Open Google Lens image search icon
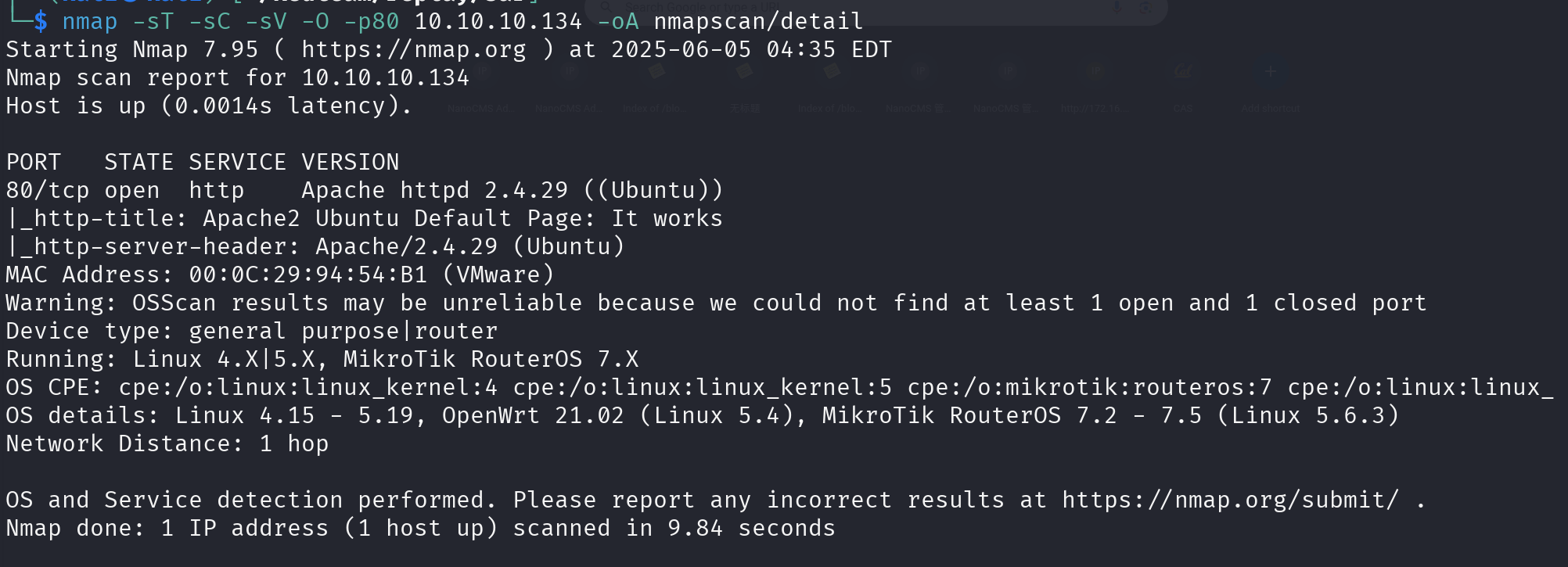The width and height of the screenshot is (1568, 567). 1145,8
